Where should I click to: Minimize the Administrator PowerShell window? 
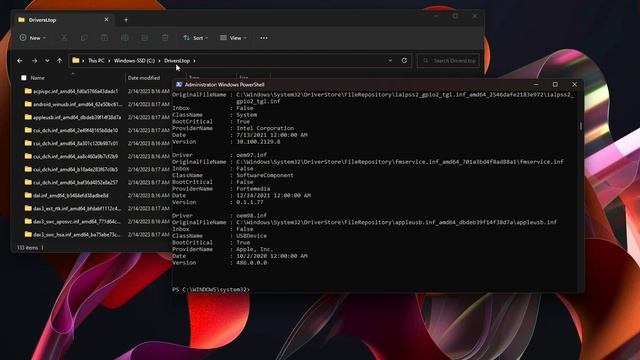point(536,84)
